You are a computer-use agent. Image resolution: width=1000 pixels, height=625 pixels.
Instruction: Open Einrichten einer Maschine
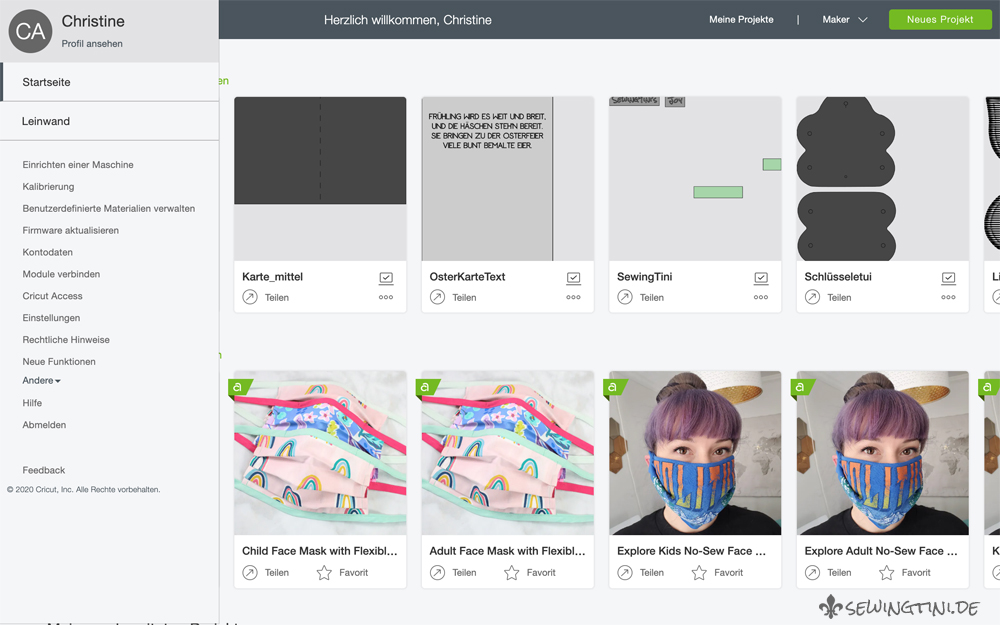(x=78, y=165)
